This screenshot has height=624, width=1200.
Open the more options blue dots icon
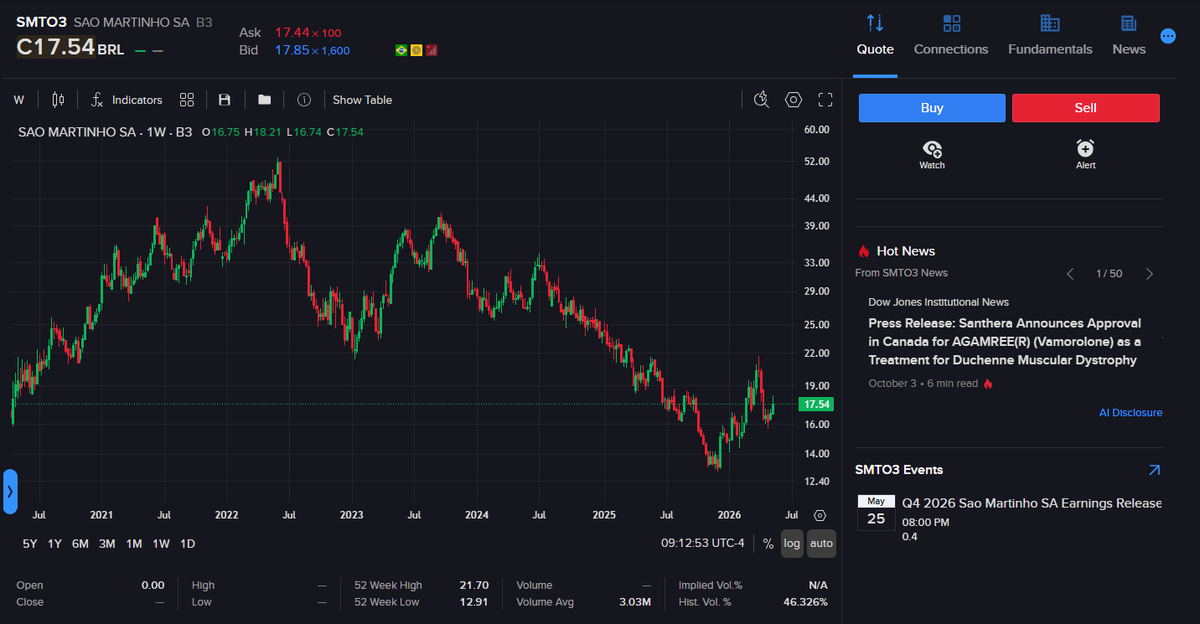tap(1167, 36)
